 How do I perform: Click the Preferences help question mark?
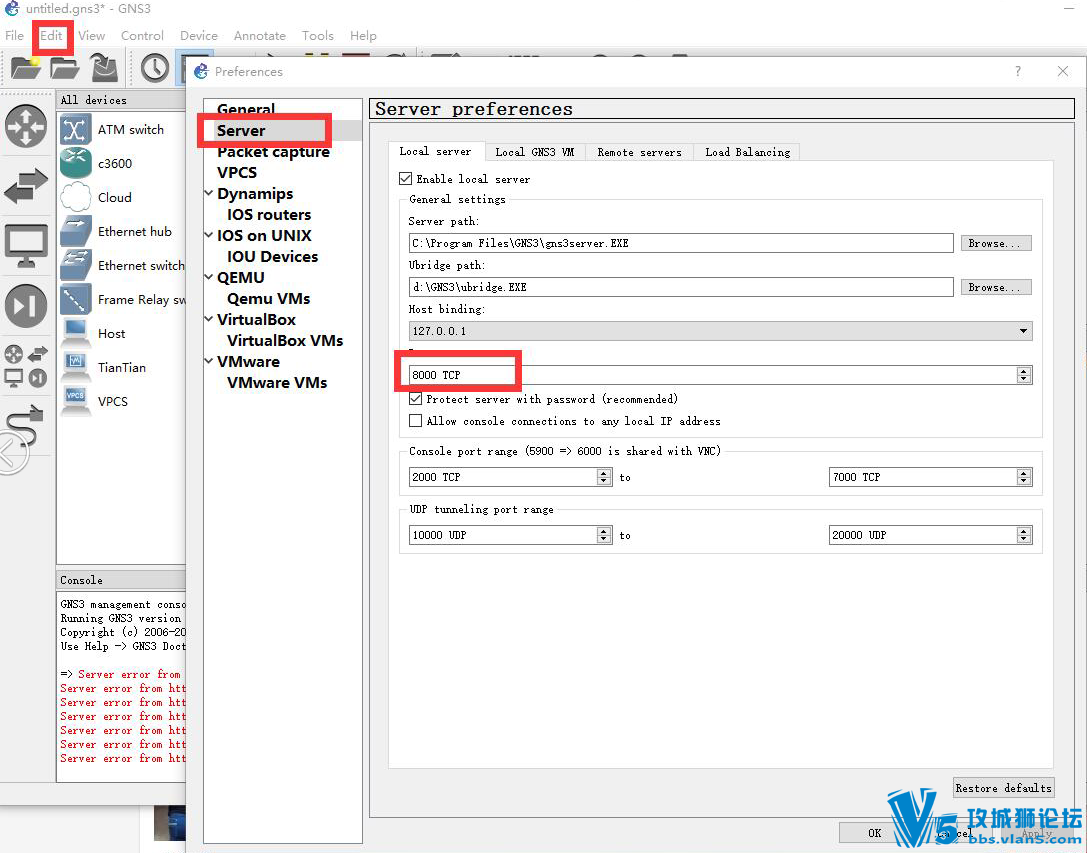click(x=1018, y=71)
